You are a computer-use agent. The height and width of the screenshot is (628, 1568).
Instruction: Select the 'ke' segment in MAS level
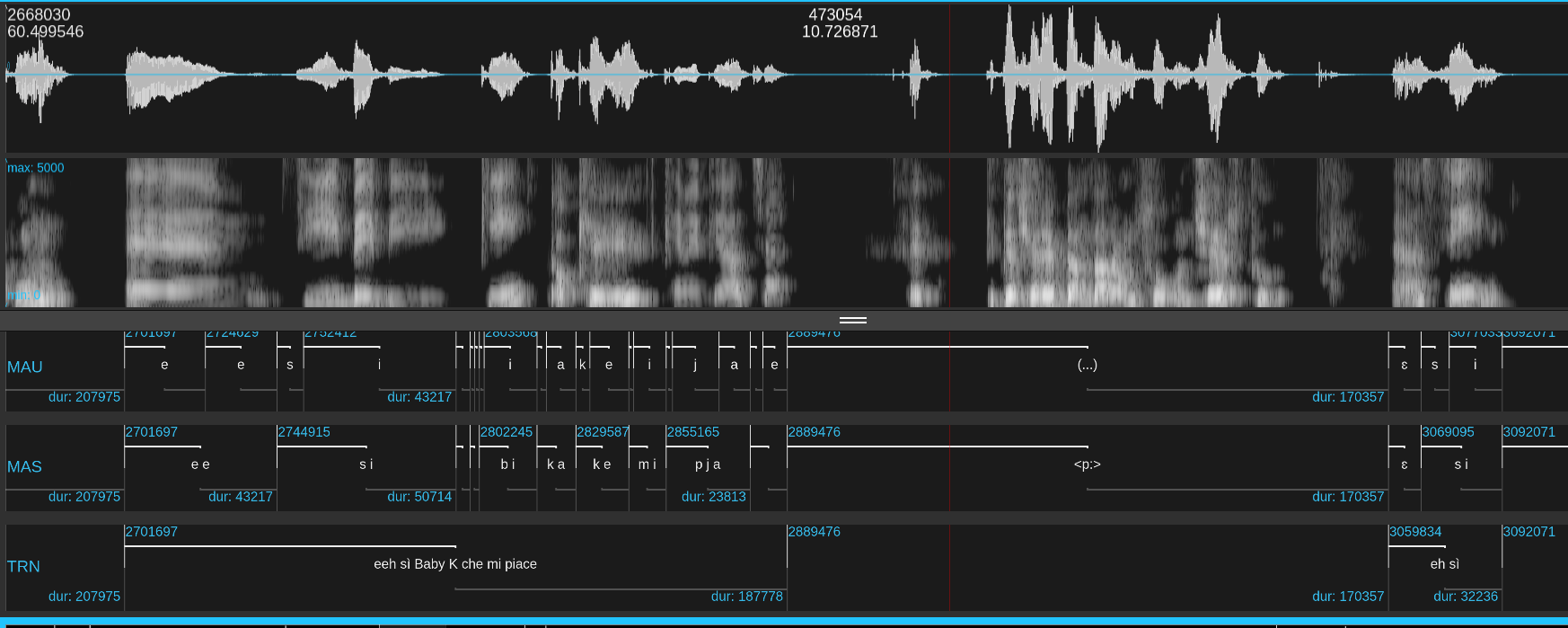(x=602, y=464)
